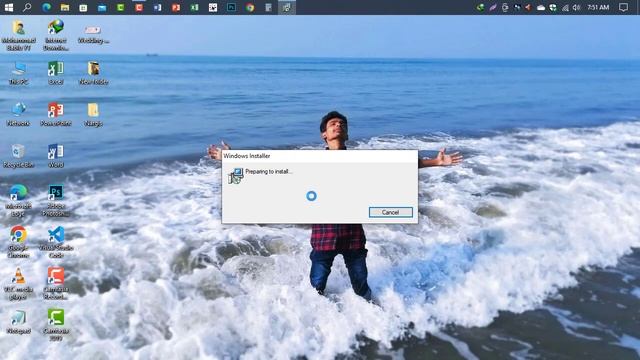Select the active Windows Installer taskbar icon
The image size is (640, 360).
(287, 7)
